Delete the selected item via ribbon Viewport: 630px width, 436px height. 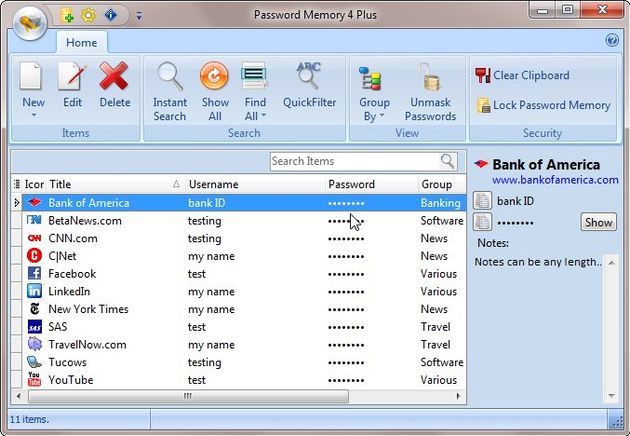tap(114, 77)
